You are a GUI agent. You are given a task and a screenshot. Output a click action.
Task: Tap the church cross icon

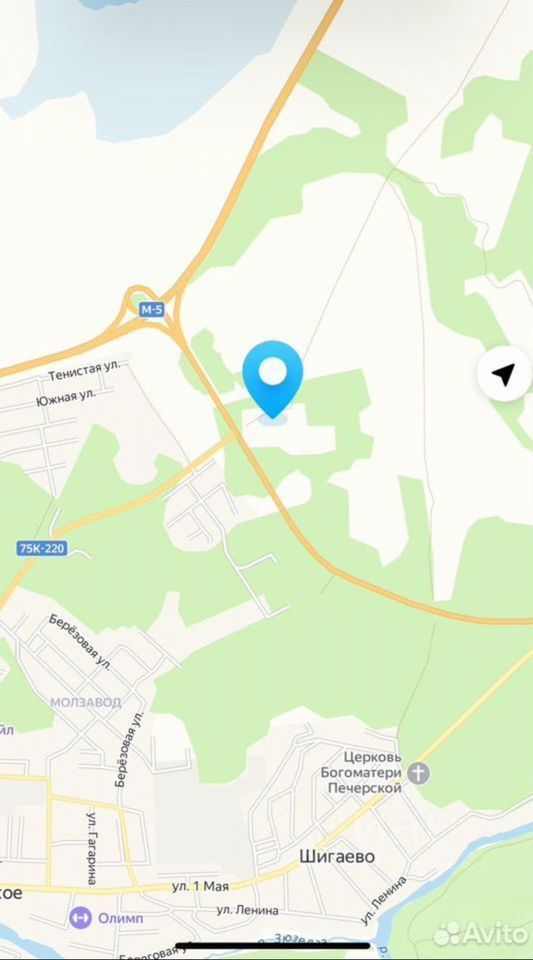point(419,773)
